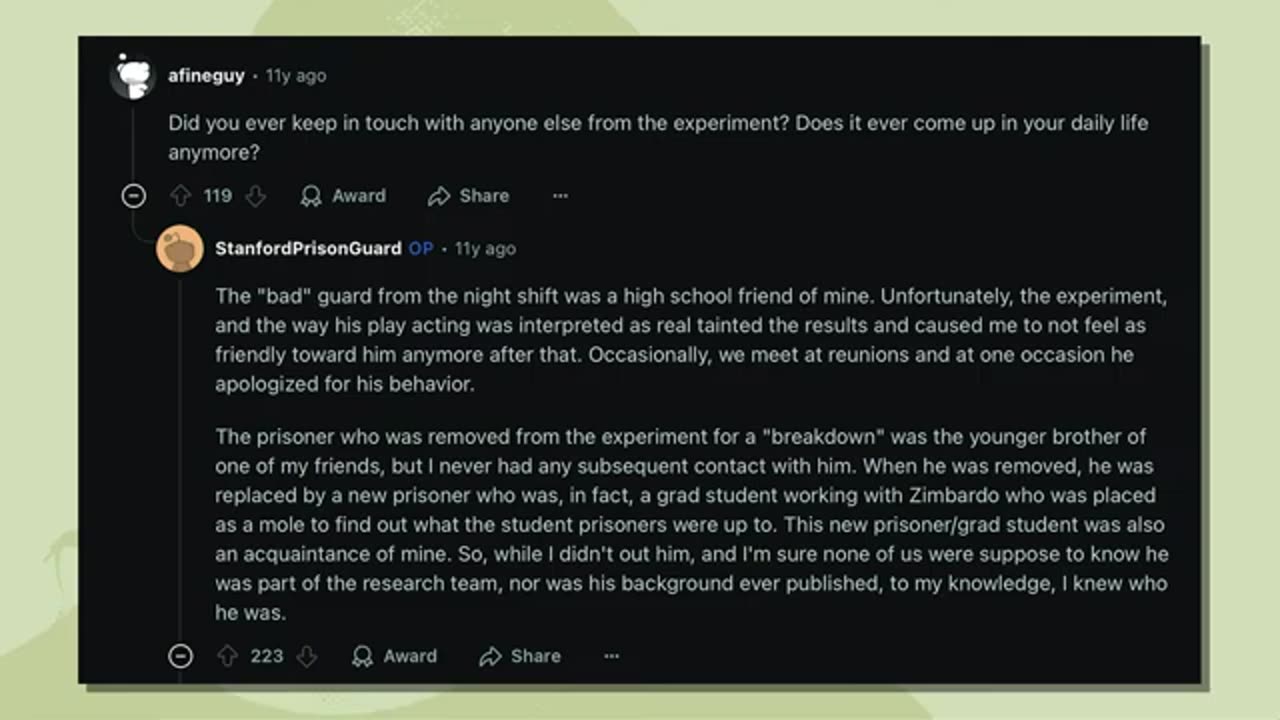This screenshot has width=1280, height=720.
Task: Click Award icon on afineguy's comment
Action: pyautogui.click(x=311, y=196)
